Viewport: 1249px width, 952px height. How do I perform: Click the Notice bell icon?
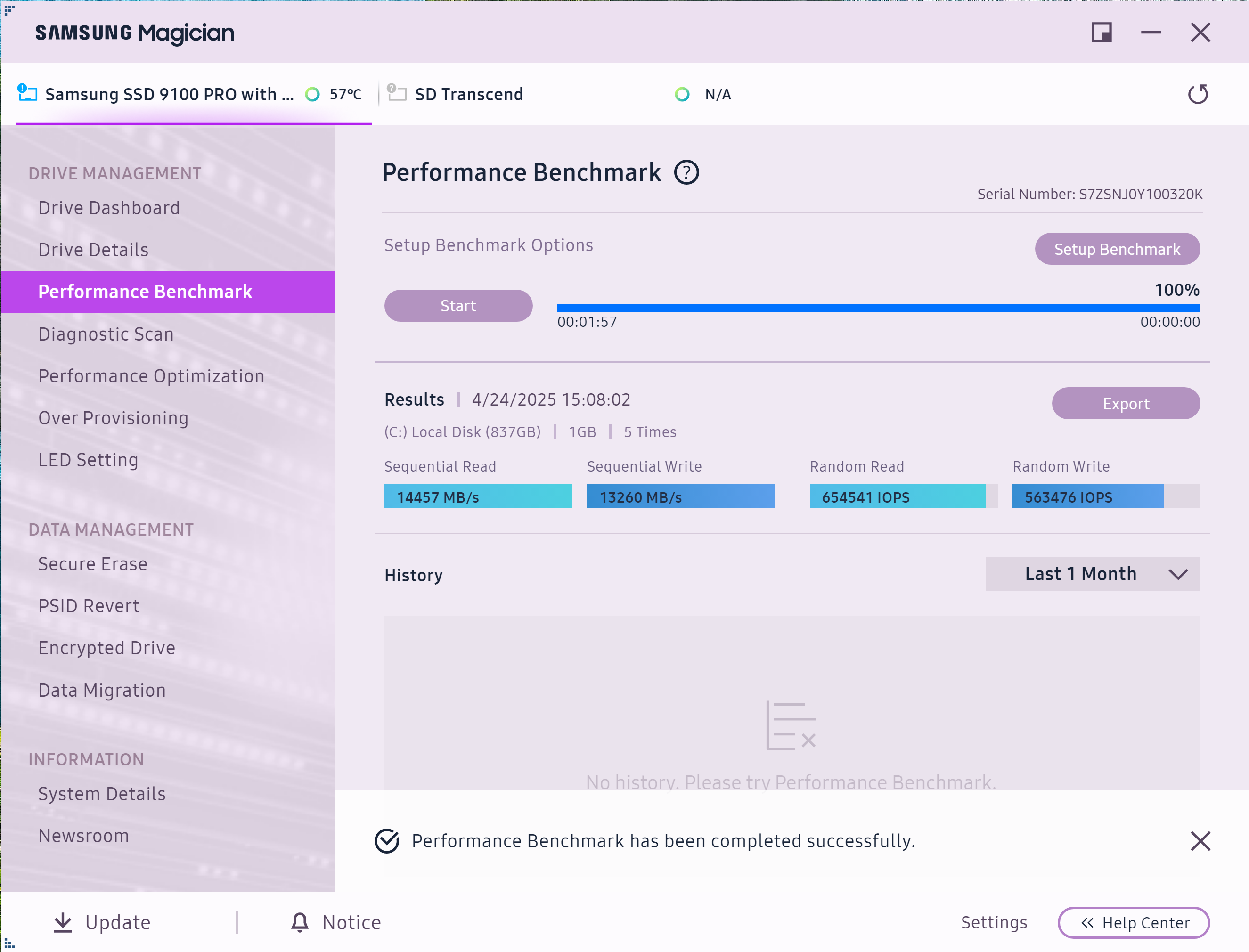click(300, 922)
